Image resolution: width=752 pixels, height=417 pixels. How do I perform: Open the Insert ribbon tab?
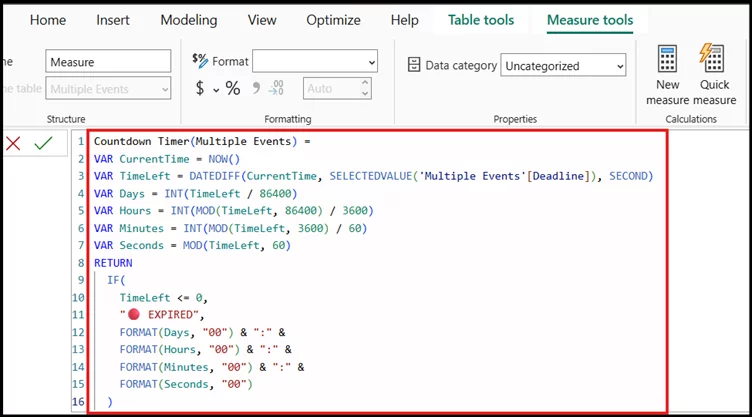coord(112,20)
